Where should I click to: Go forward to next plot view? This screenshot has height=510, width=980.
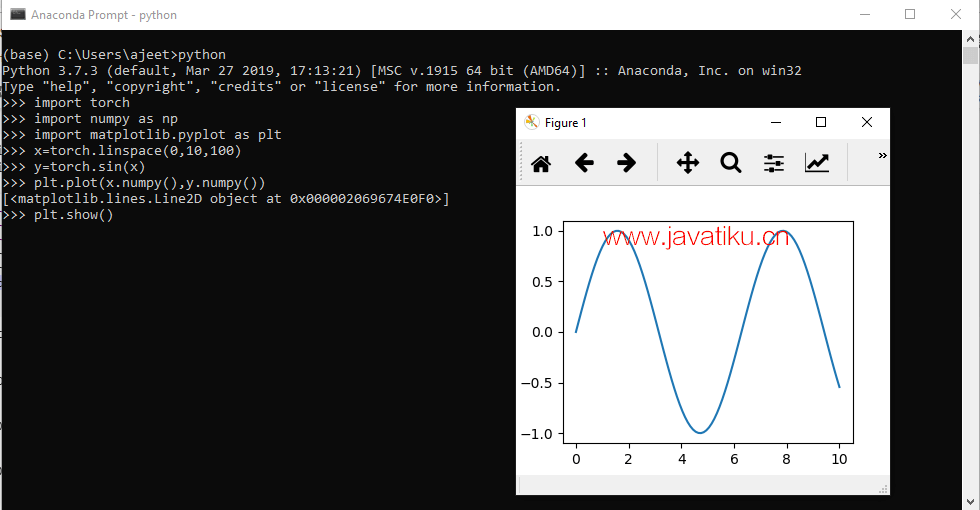(x=626, y=163)
